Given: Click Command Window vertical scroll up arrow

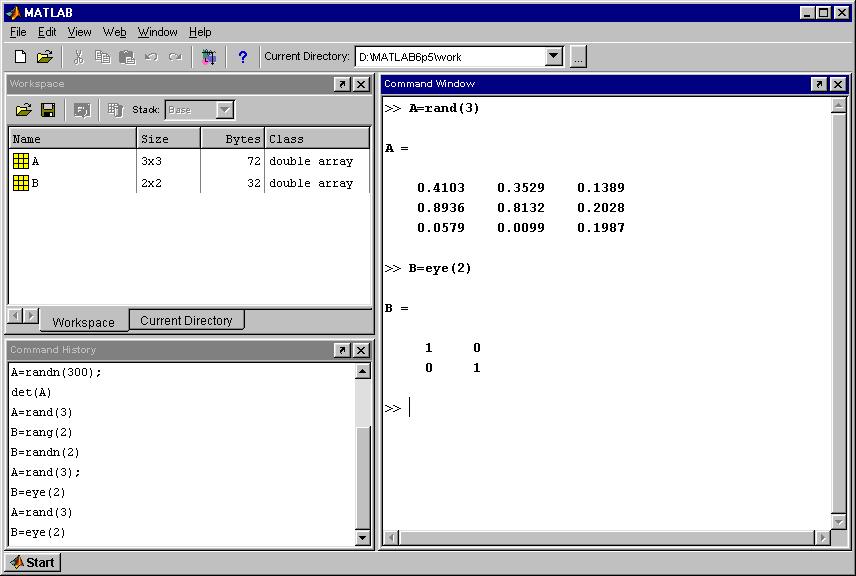Looking at the screenshot, I should click(839, 105).
